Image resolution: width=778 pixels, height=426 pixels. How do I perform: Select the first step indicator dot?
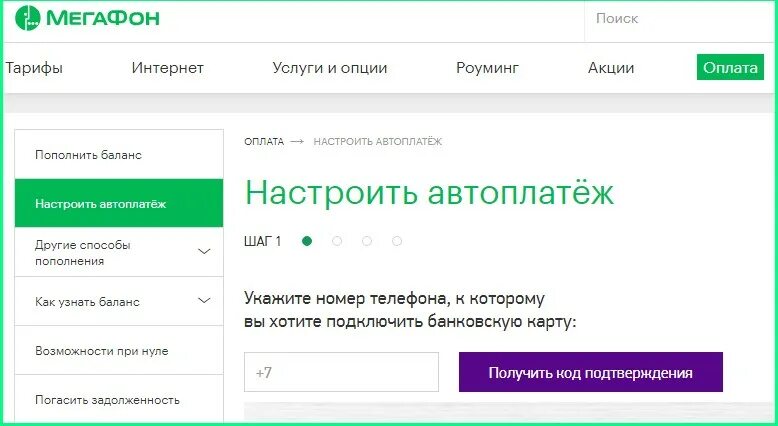(x=307, y=242)
